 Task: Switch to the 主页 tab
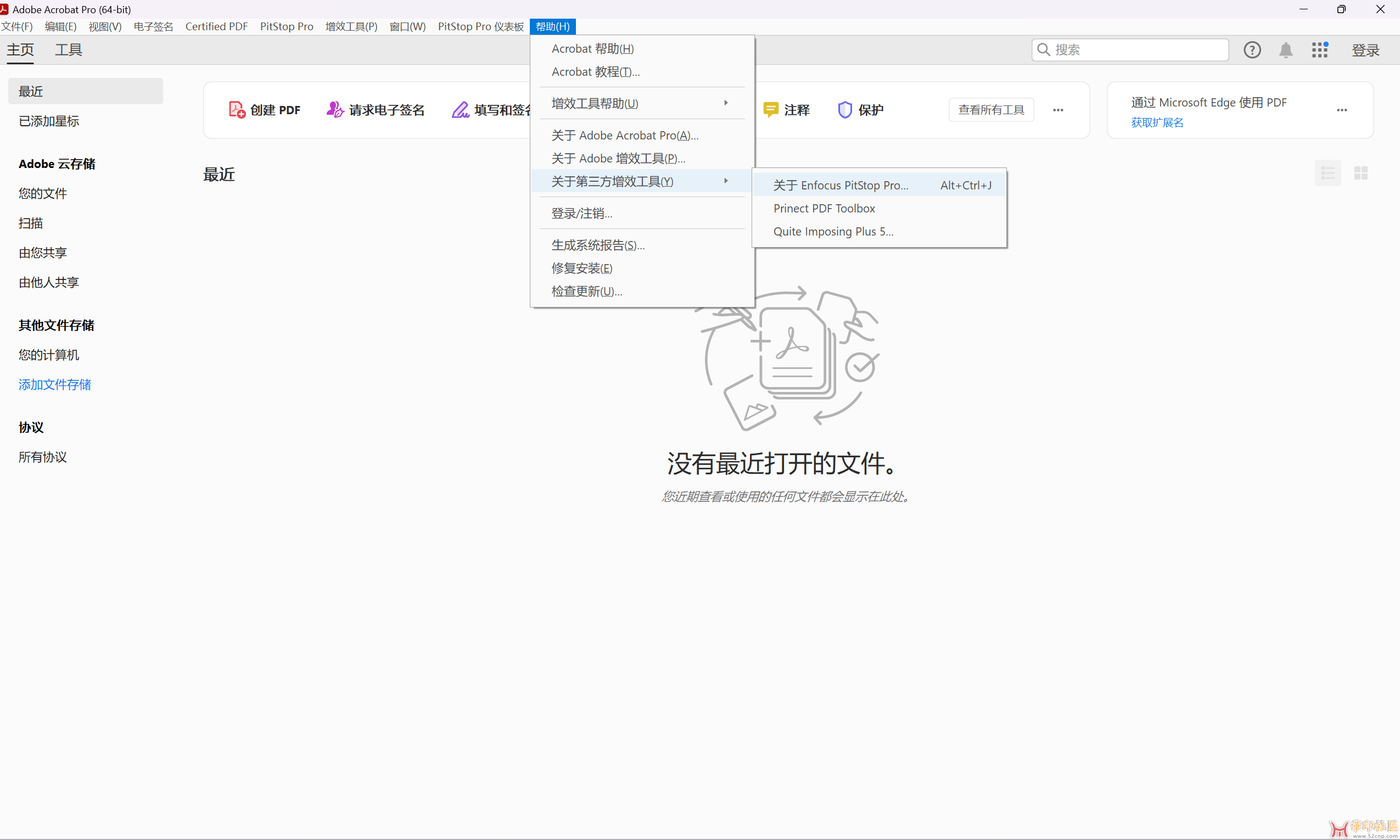click(x=20, y=50)
